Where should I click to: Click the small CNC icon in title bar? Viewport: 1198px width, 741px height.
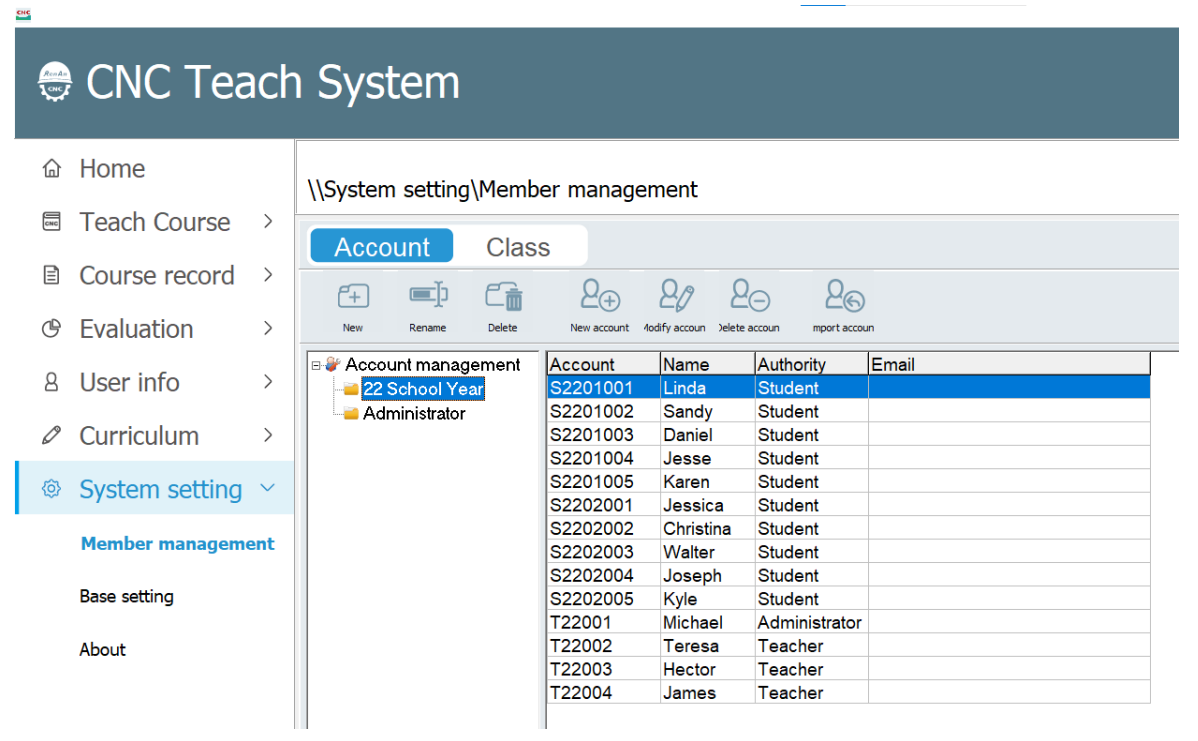23,14
